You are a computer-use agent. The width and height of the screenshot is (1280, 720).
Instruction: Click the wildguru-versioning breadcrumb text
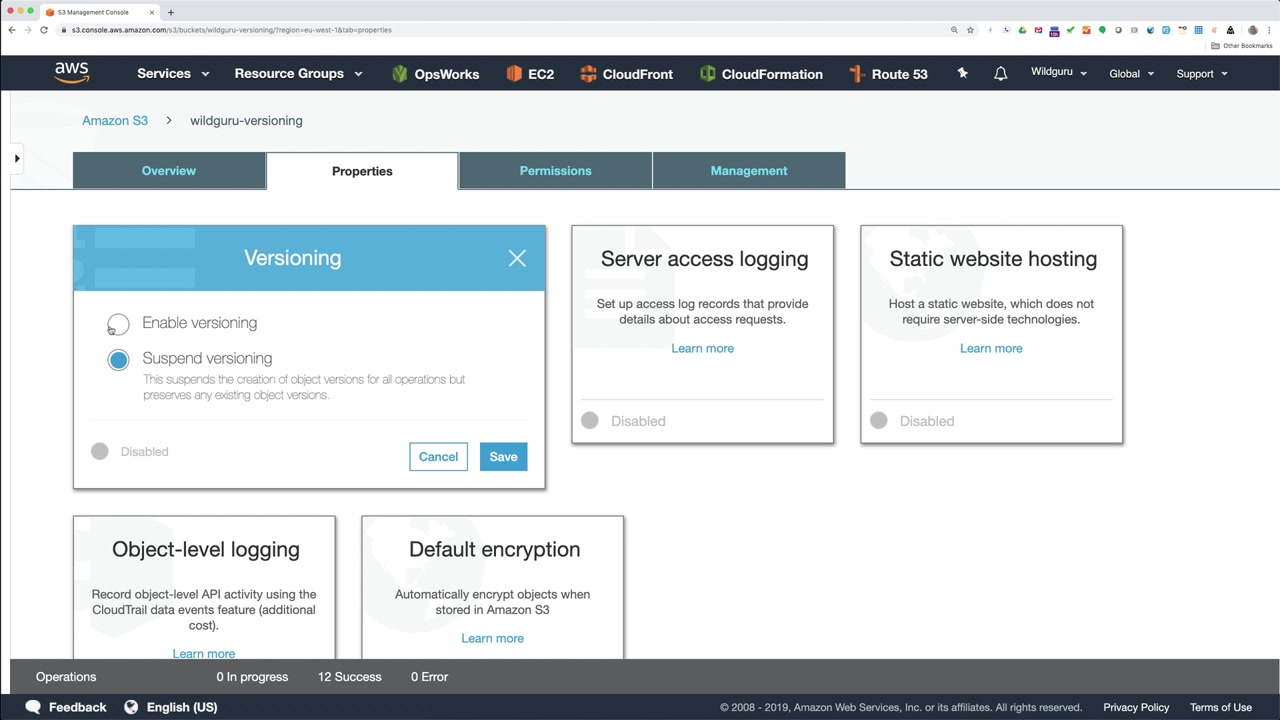246,121
